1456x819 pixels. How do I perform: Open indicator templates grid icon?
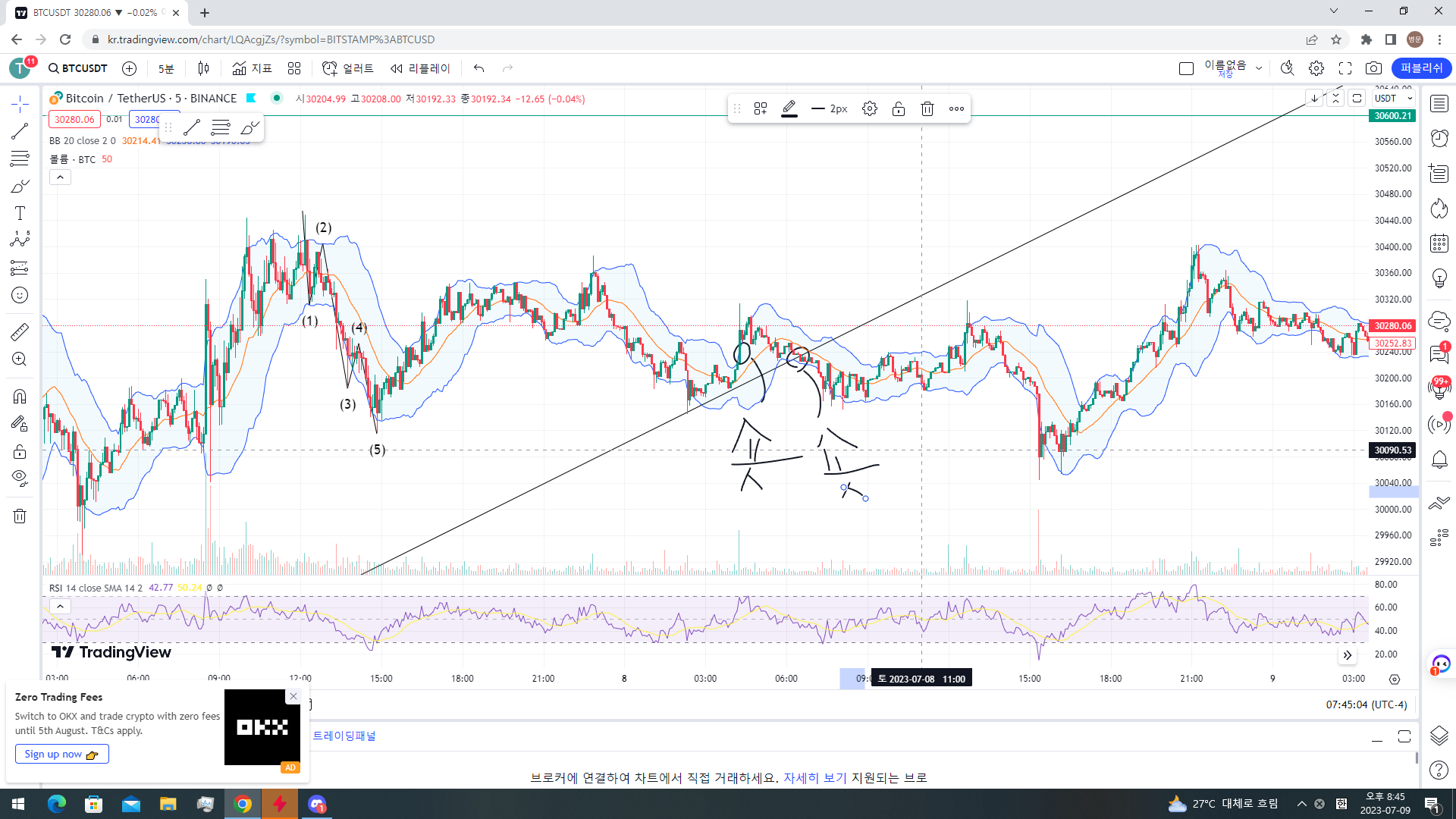[x=294, y=68]
